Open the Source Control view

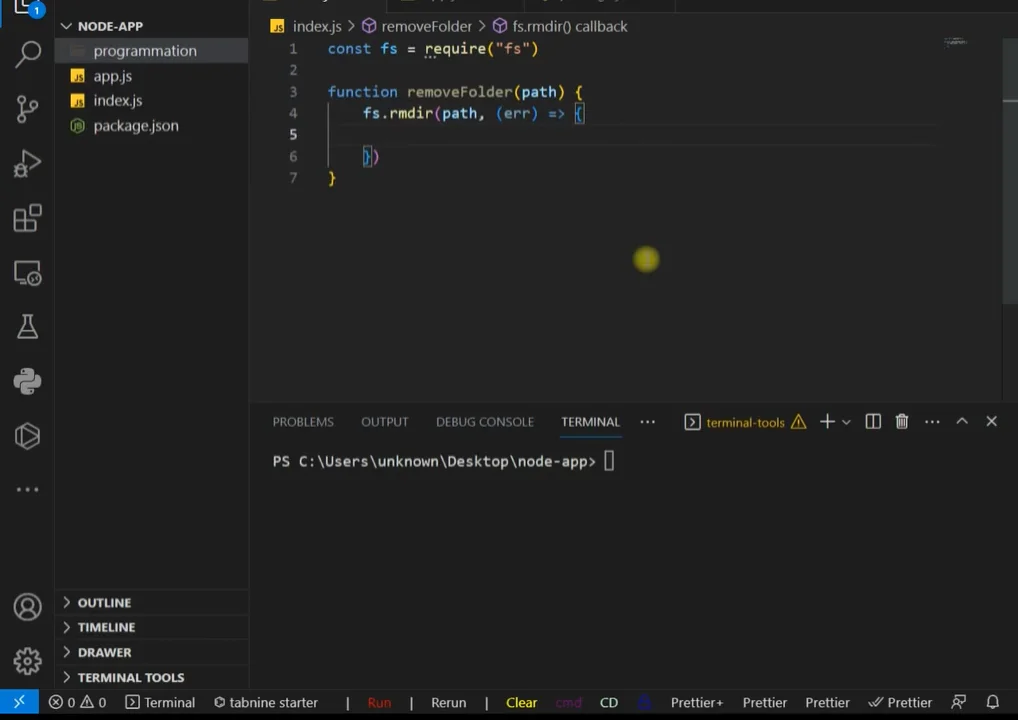(x=27, y=109)
